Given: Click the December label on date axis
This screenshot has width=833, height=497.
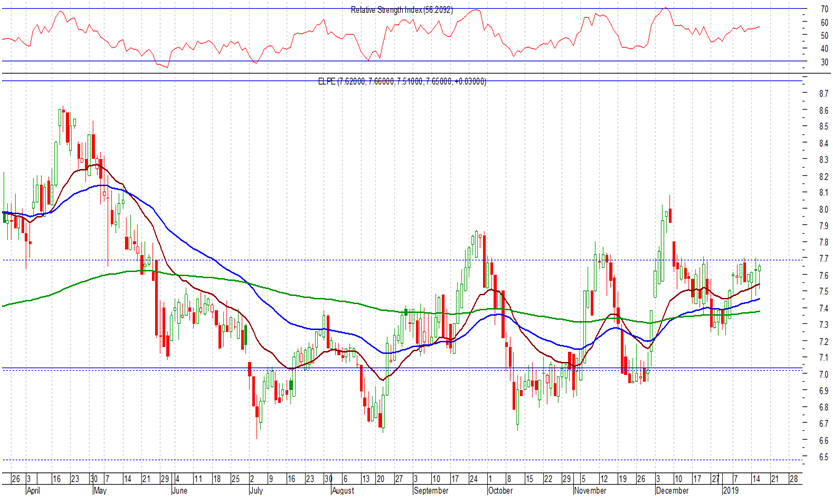Looking at the screenshot, I should pos(673,492).
